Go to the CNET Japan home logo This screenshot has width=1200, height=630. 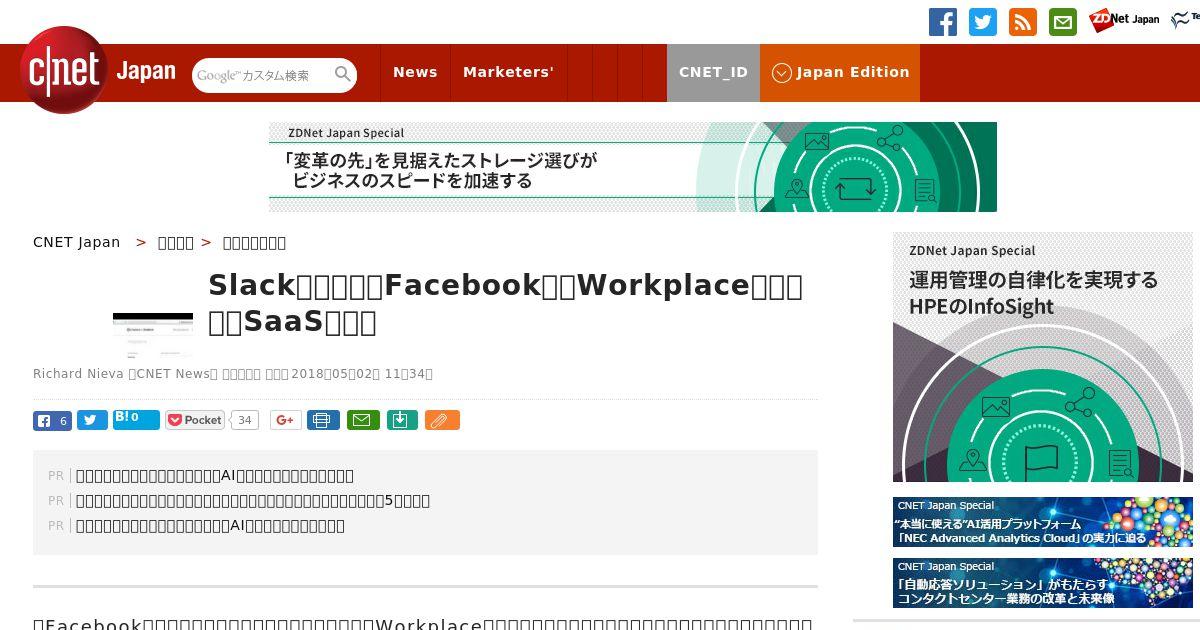point(98,70)
